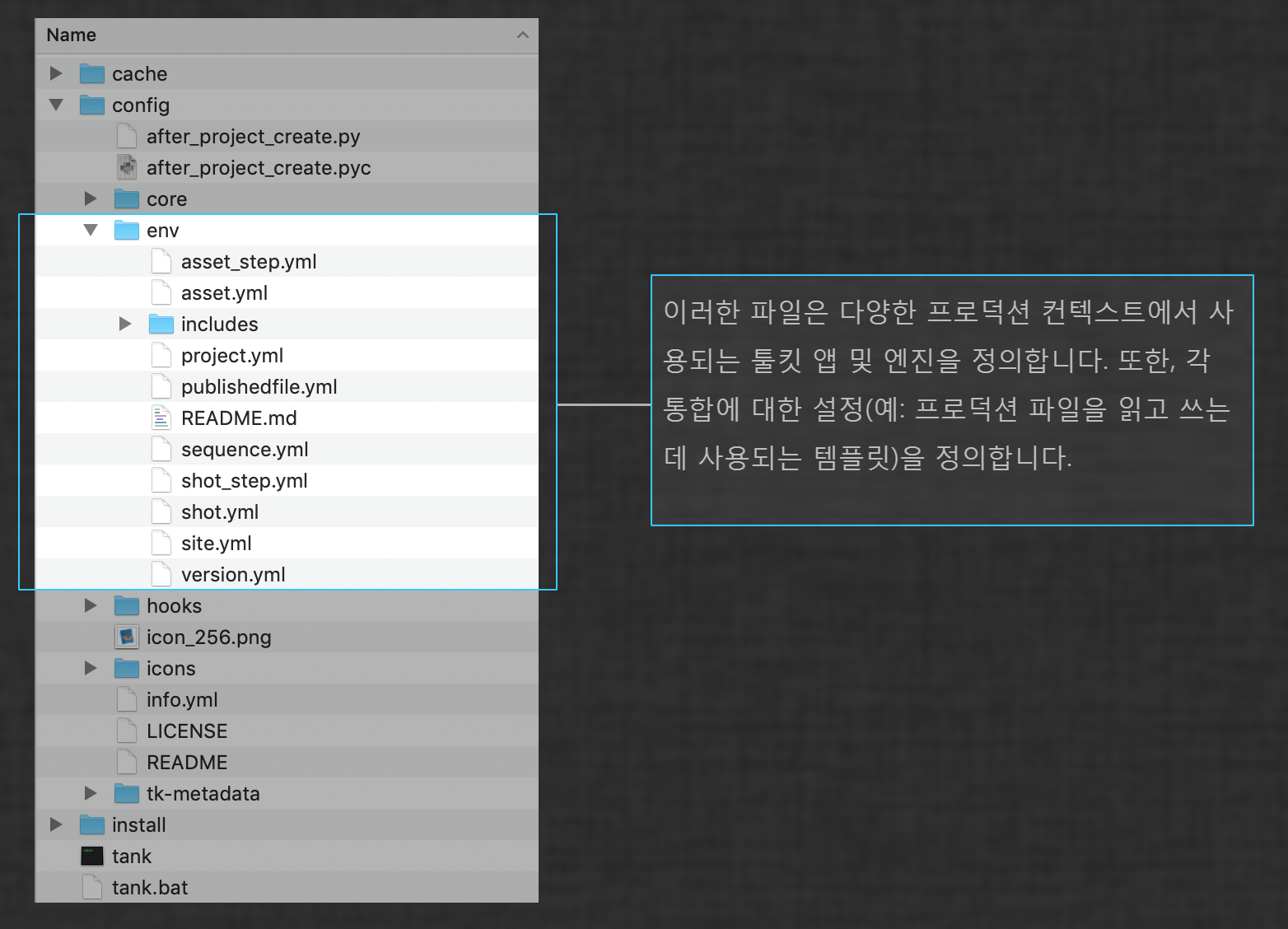Collapse the env folder disclosure triangle
This screenshot has height=929, width=1288.
click(x=91, y=230)
